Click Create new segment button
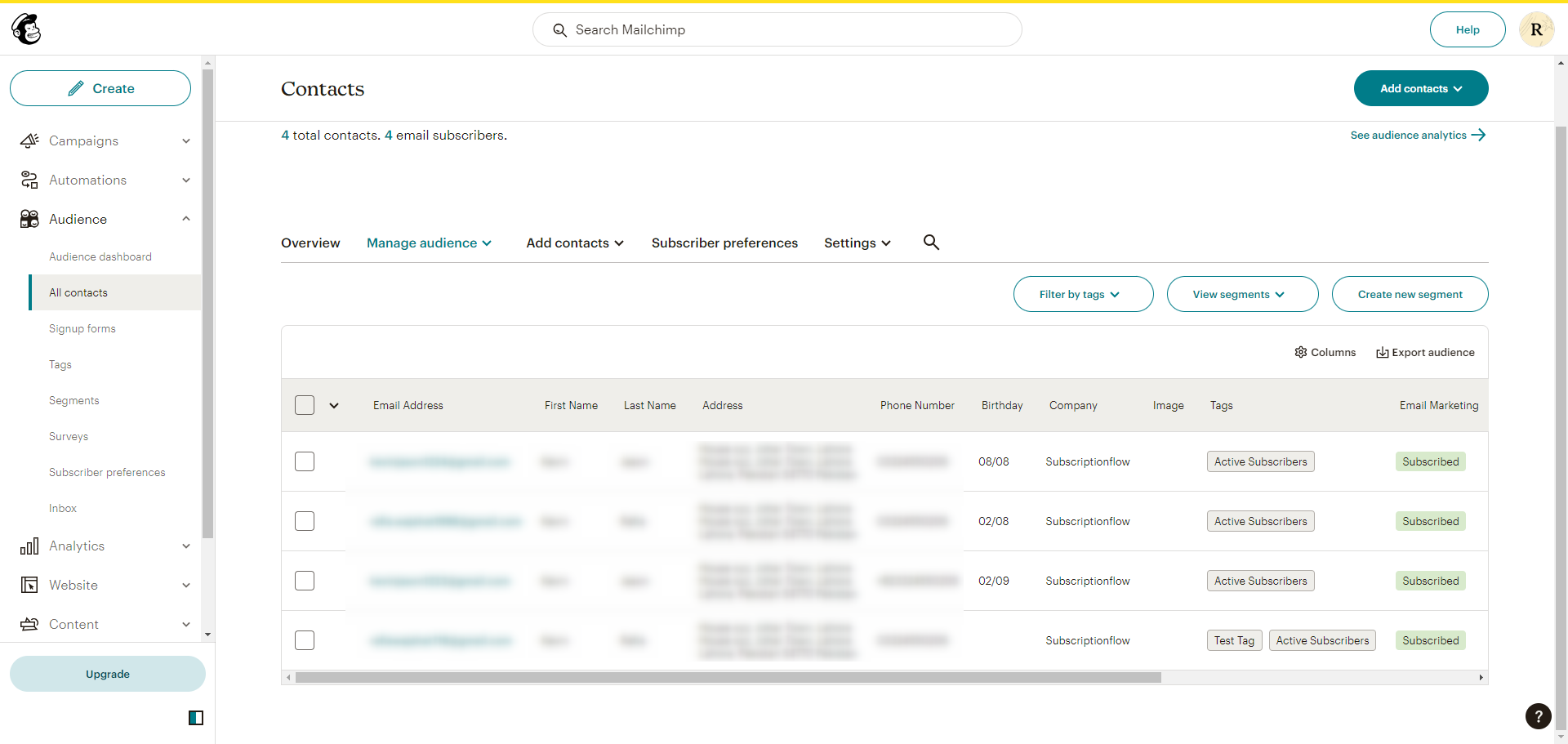Viewport: 1568px width, 744px height. point(1410,294)
